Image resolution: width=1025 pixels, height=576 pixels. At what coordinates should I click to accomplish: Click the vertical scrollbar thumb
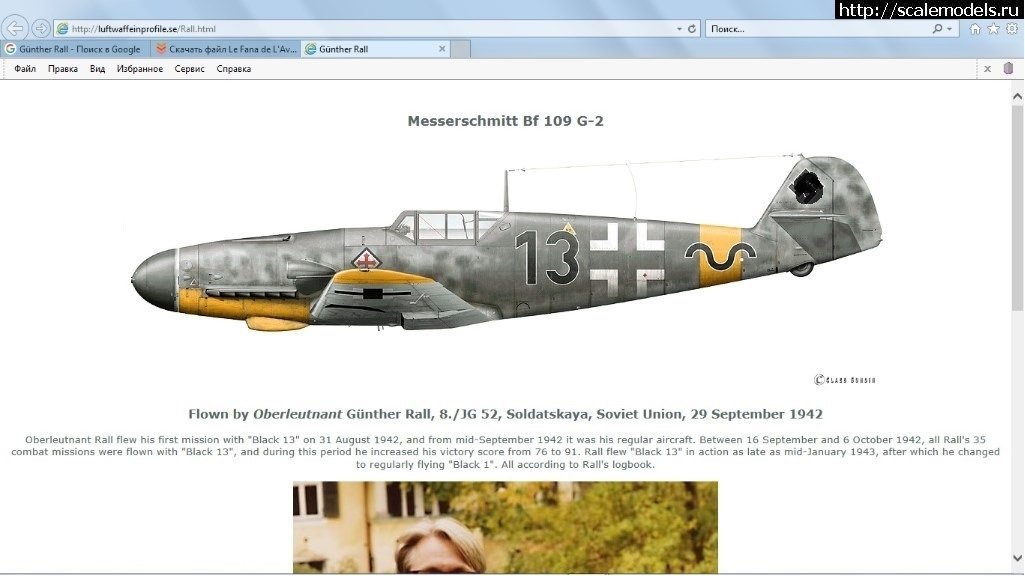tap(1017, 208)
